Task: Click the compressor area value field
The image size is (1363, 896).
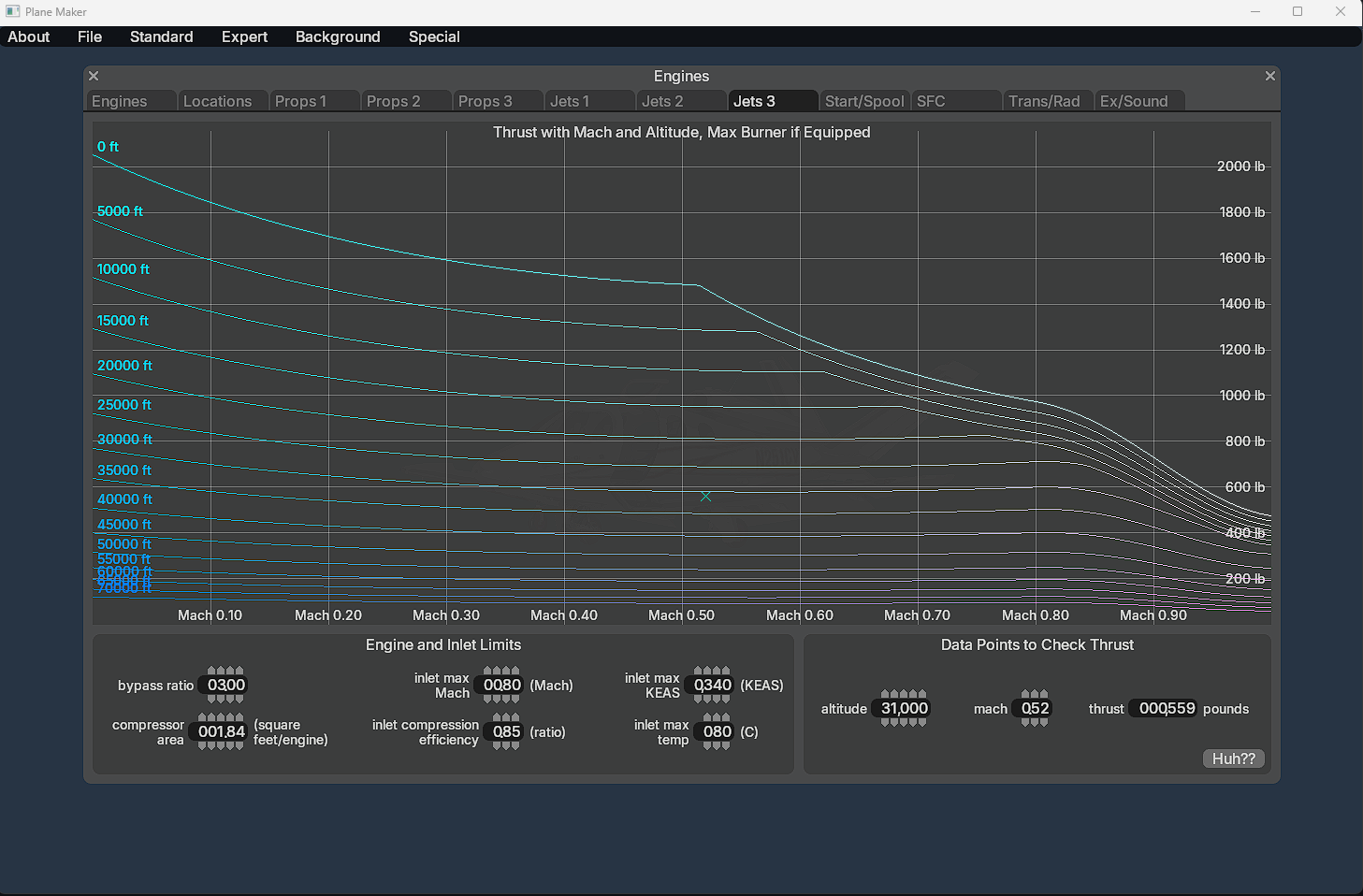Action: click(221, 732)
